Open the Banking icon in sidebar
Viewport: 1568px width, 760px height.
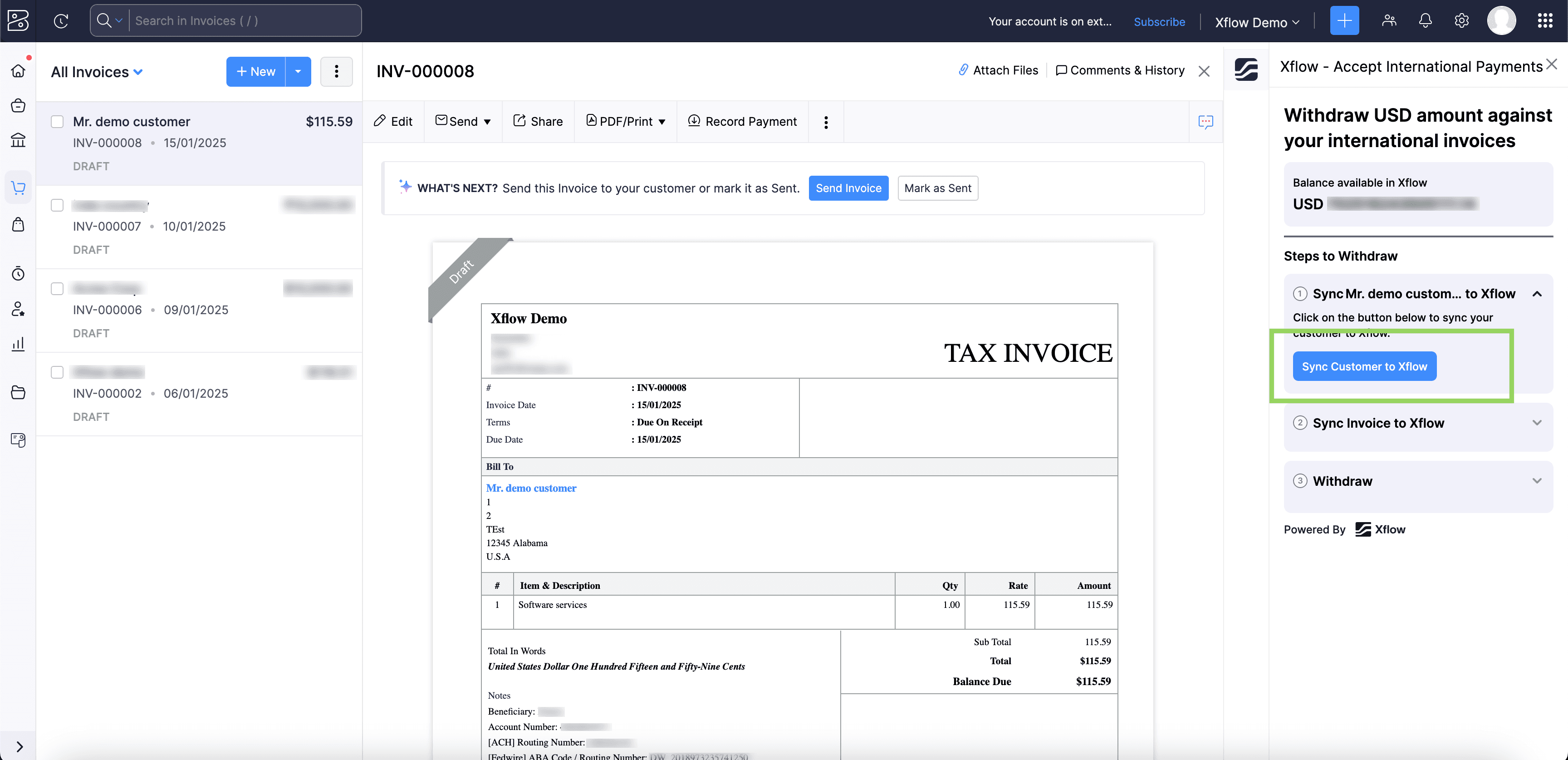click(18, 140)
